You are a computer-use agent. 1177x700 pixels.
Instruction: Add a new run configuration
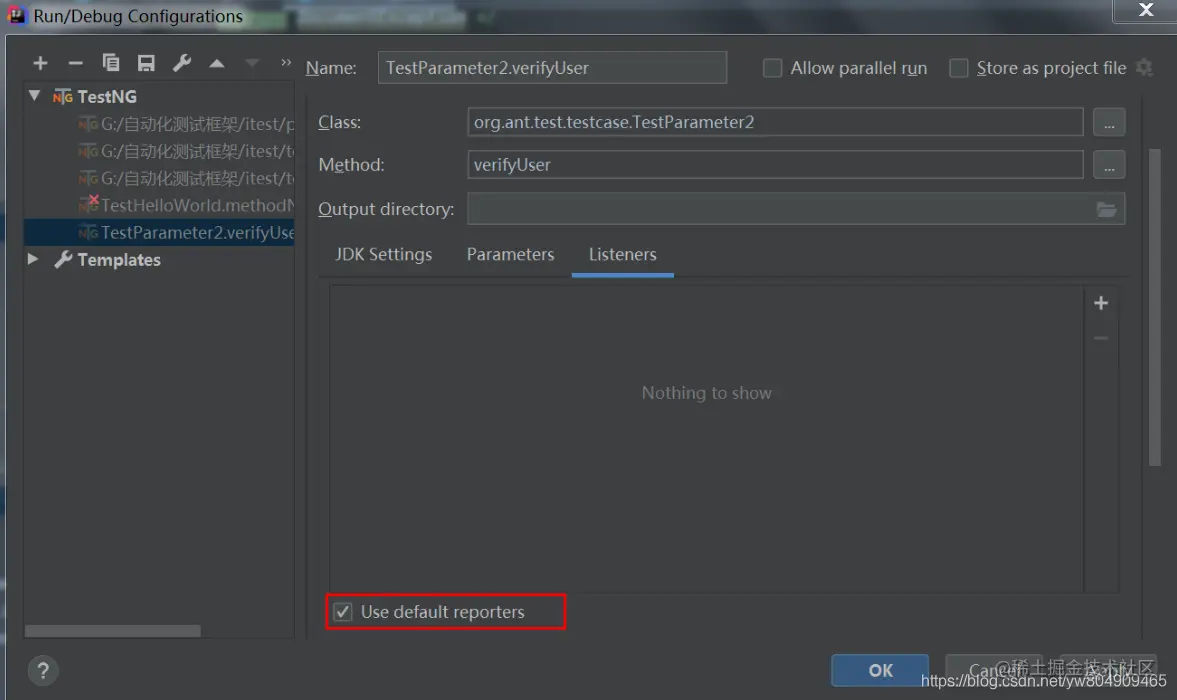tap(41, 63)
